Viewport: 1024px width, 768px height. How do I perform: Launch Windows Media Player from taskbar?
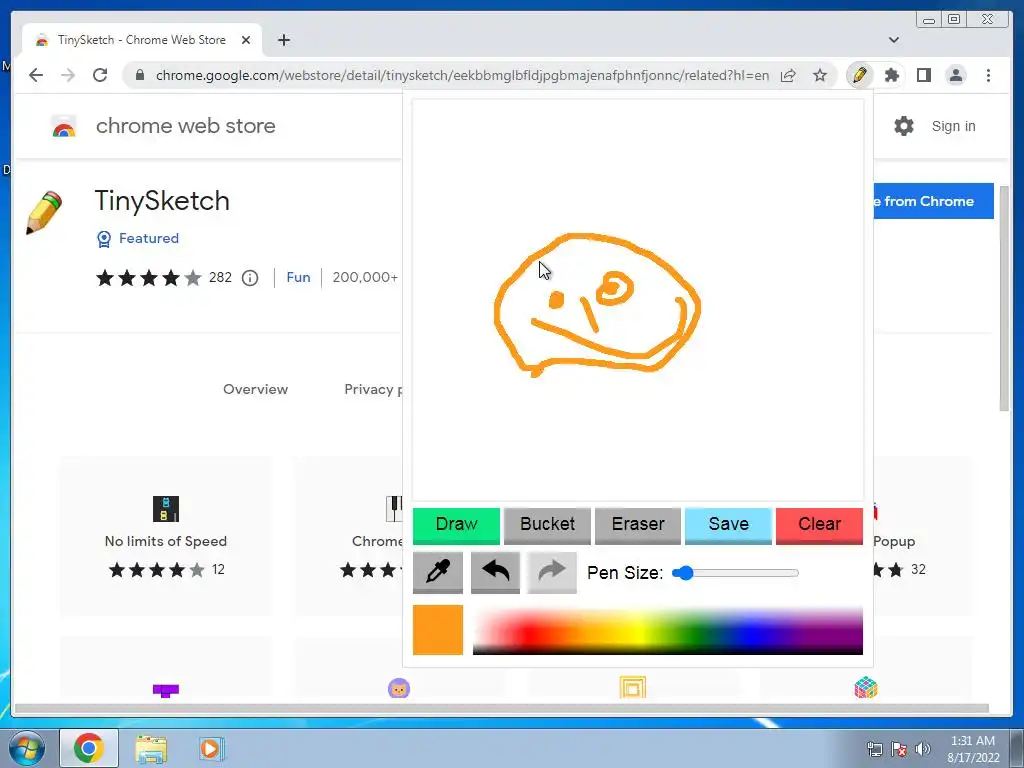[x=210, y=748]
